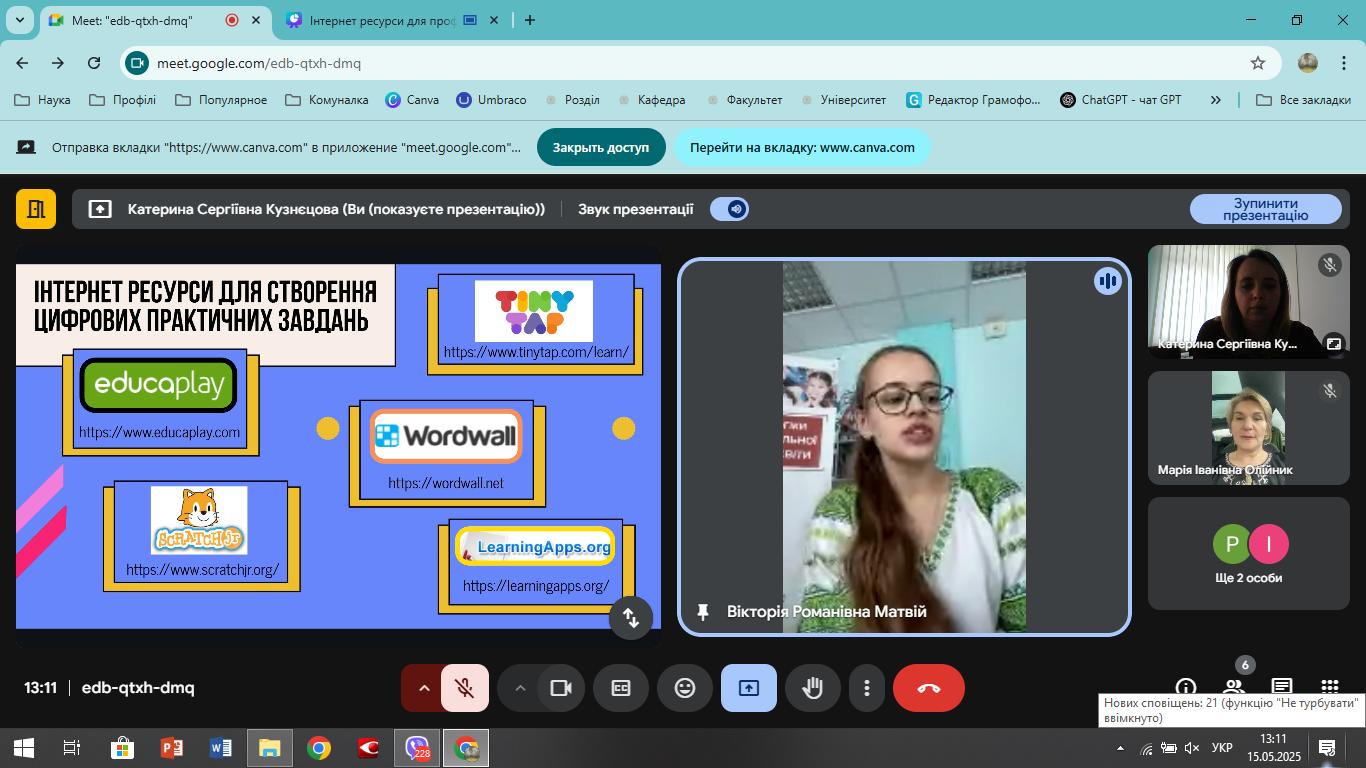Open the tab search dropdown
Image resolution: width=1366 pixels, height=768 pixels.
tap(19, 20)
